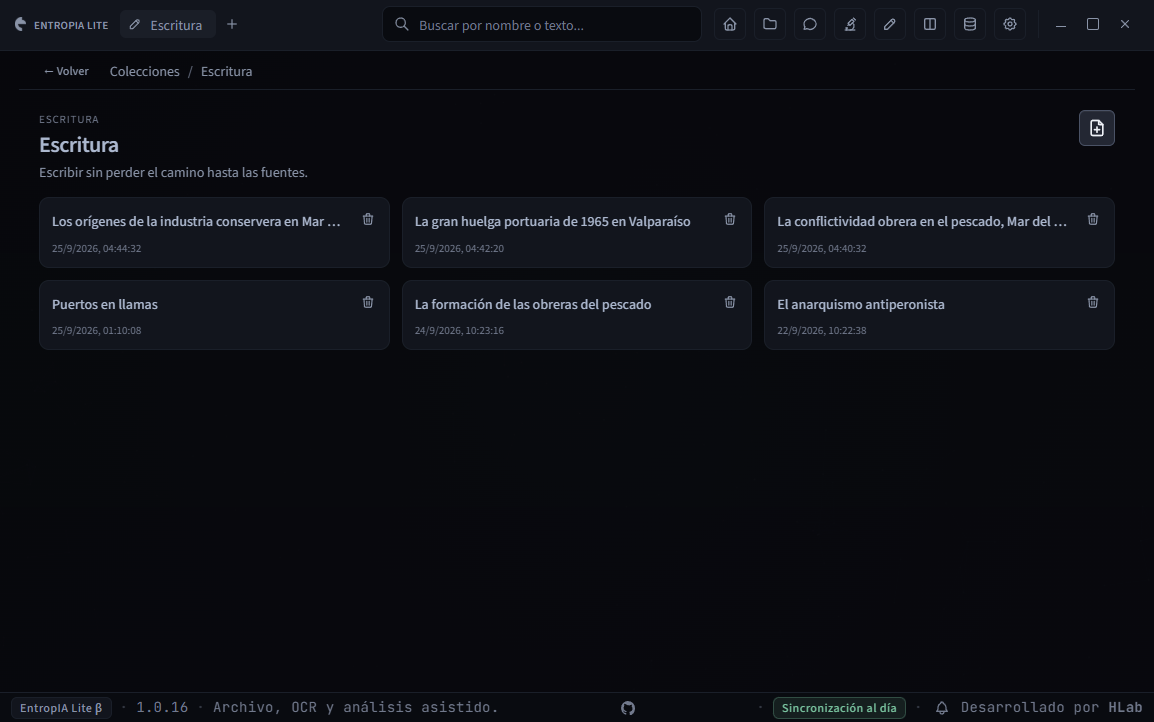Maximize the Entropia Lite window
This screenshot has width=1154, height=722.
pyautogui.click(x=1093, y=24)
